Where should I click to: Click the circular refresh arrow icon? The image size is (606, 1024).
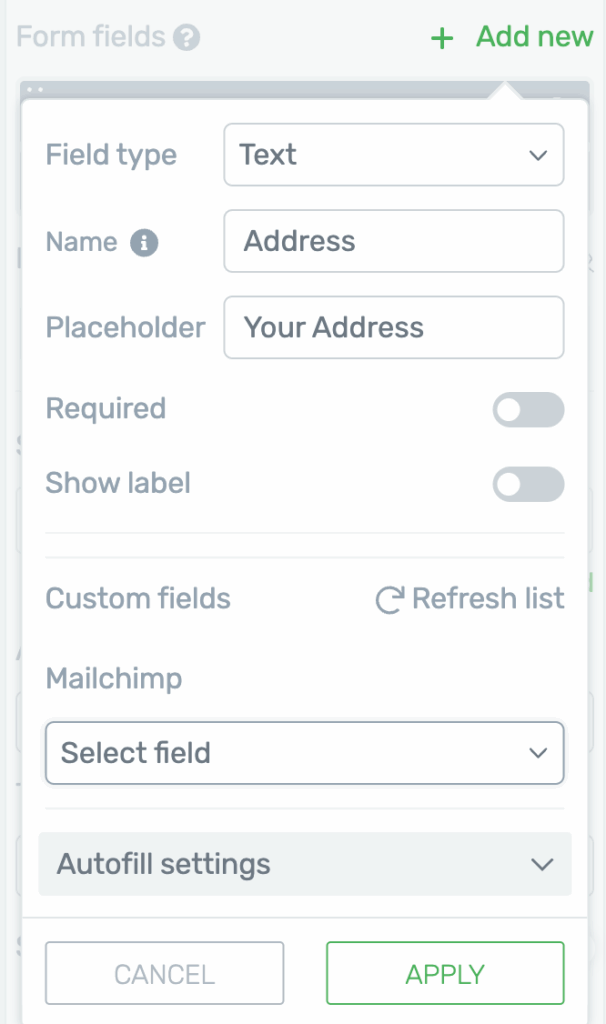(389, 600)
